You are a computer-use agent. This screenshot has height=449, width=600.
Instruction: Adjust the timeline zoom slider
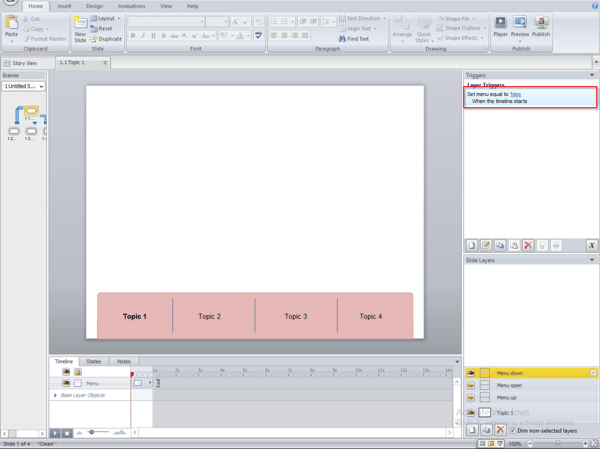tap(92, 432)
